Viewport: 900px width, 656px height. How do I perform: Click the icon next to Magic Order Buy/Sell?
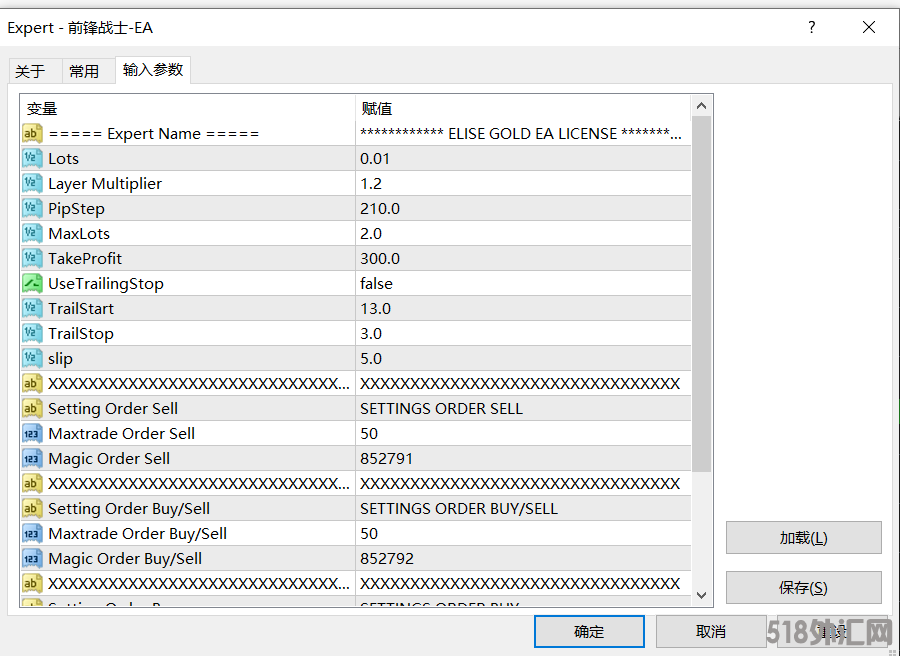point(32,558)
